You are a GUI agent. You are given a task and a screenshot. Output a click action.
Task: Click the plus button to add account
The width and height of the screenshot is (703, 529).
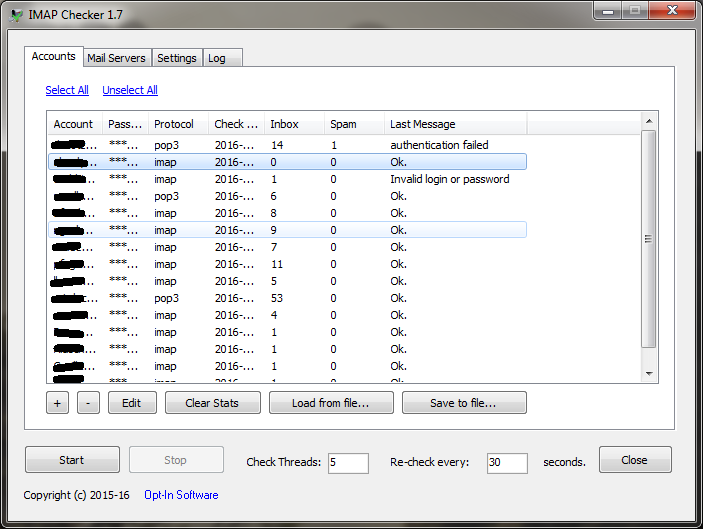(x=59, y=403)
